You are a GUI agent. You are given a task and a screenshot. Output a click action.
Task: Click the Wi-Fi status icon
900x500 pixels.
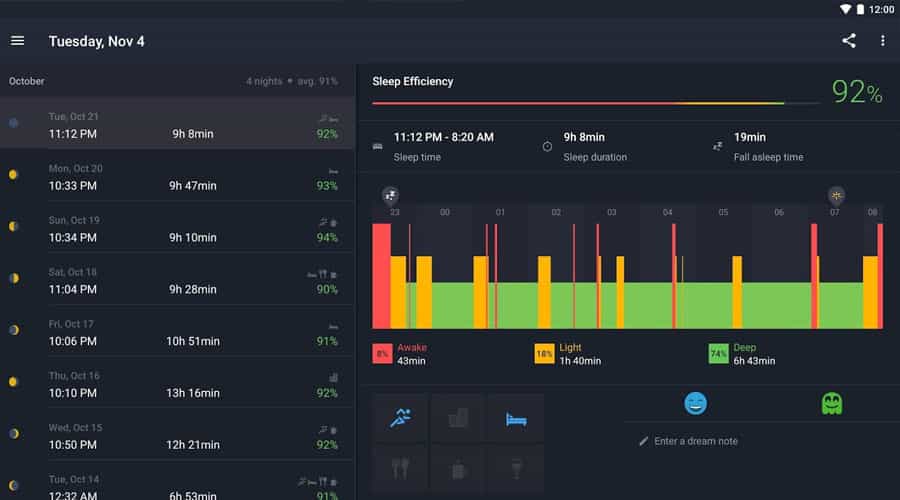(845, 9)
